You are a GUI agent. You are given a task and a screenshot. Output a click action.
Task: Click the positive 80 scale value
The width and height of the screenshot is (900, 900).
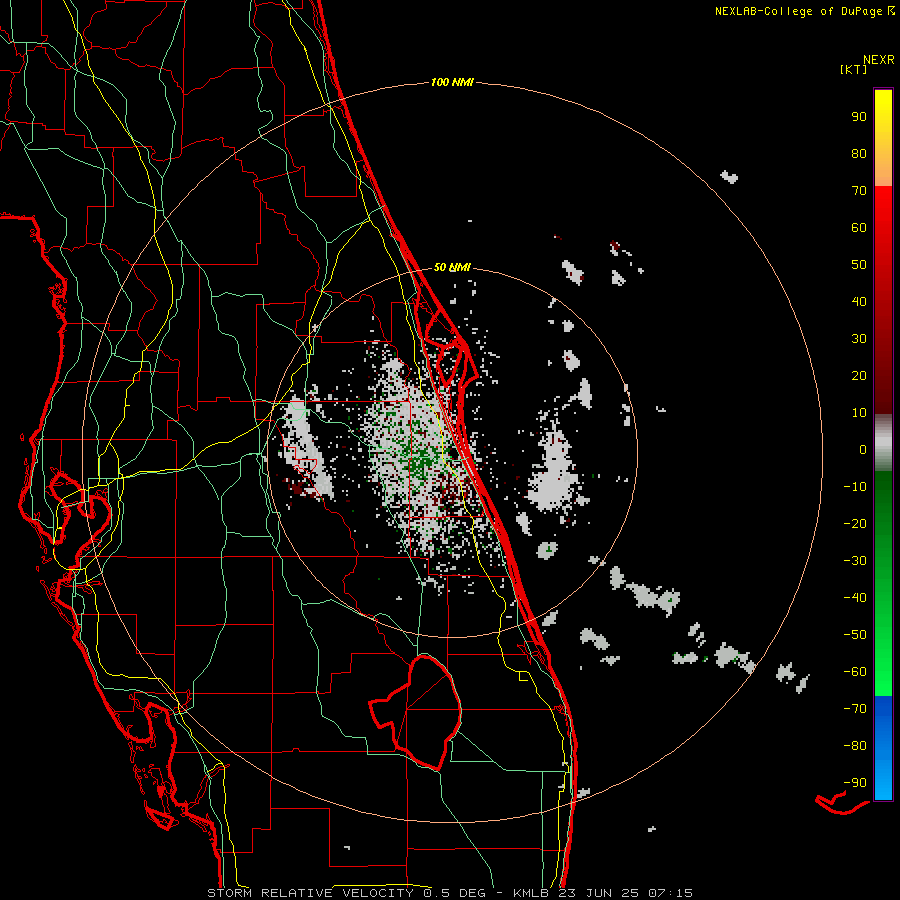pyautogui.click(x=859, y=154)
